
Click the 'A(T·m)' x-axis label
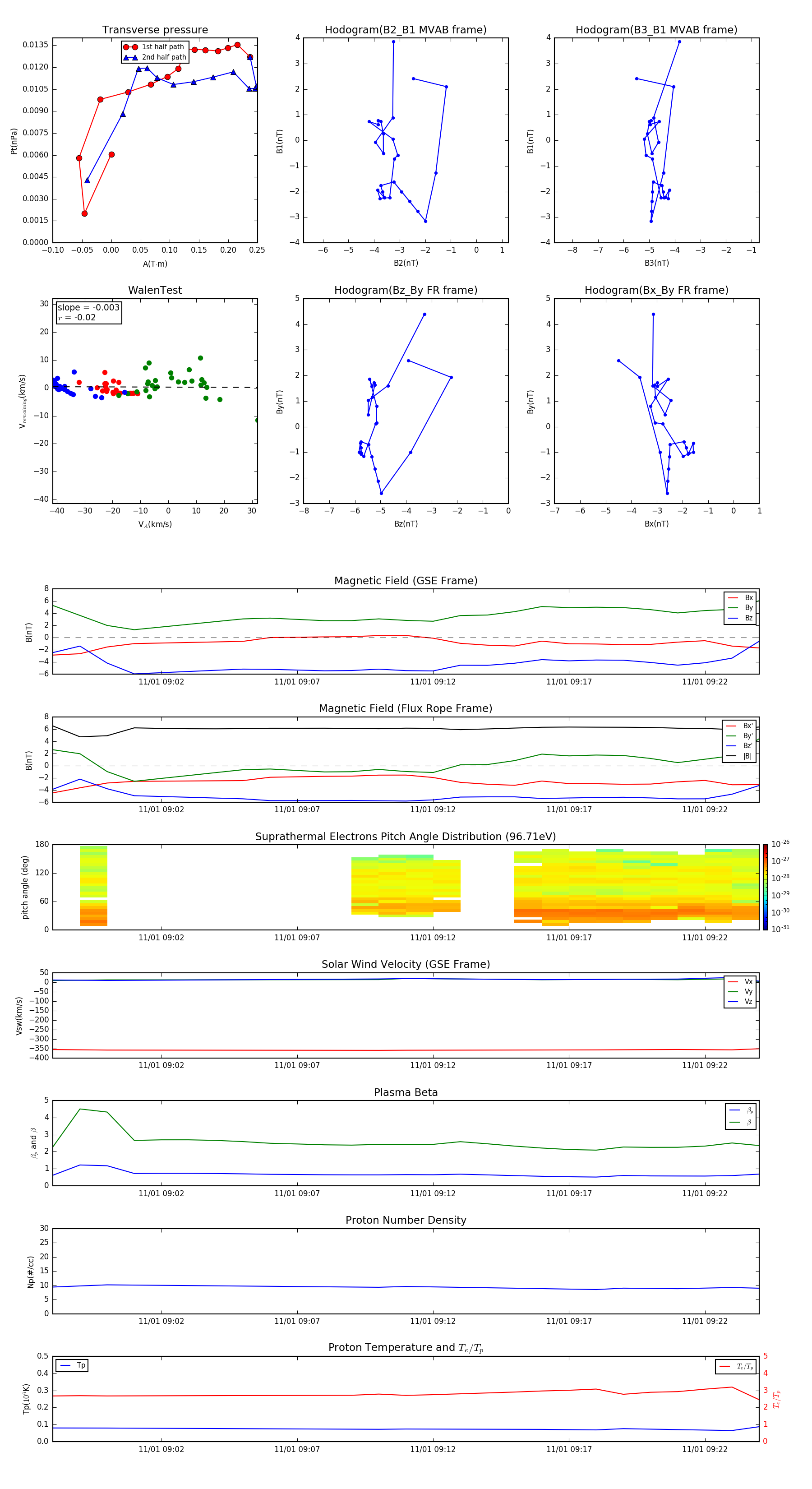tap(155, 264)
